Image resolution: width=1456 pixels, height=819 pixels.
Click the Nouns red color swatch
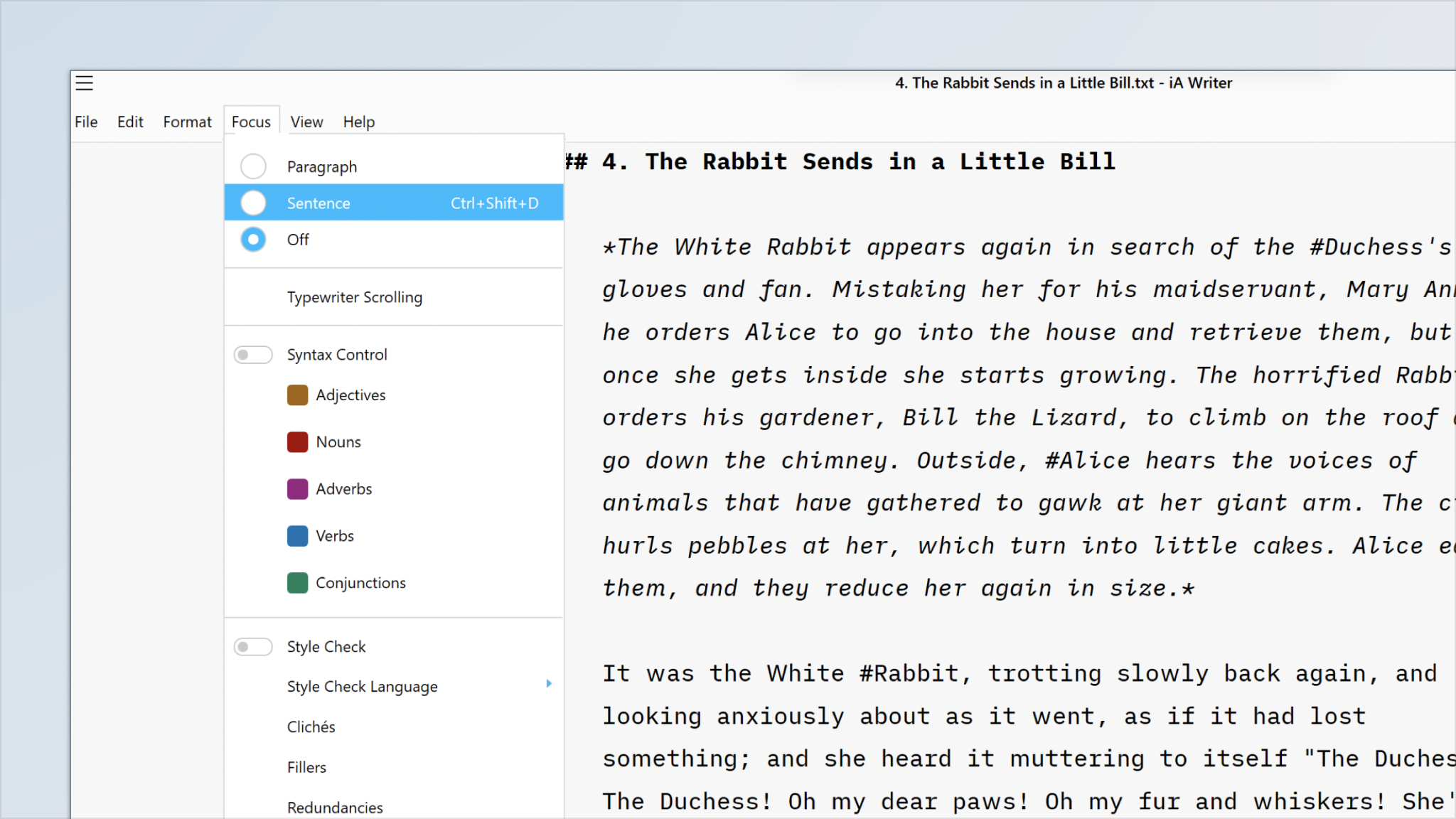[297, 442]
